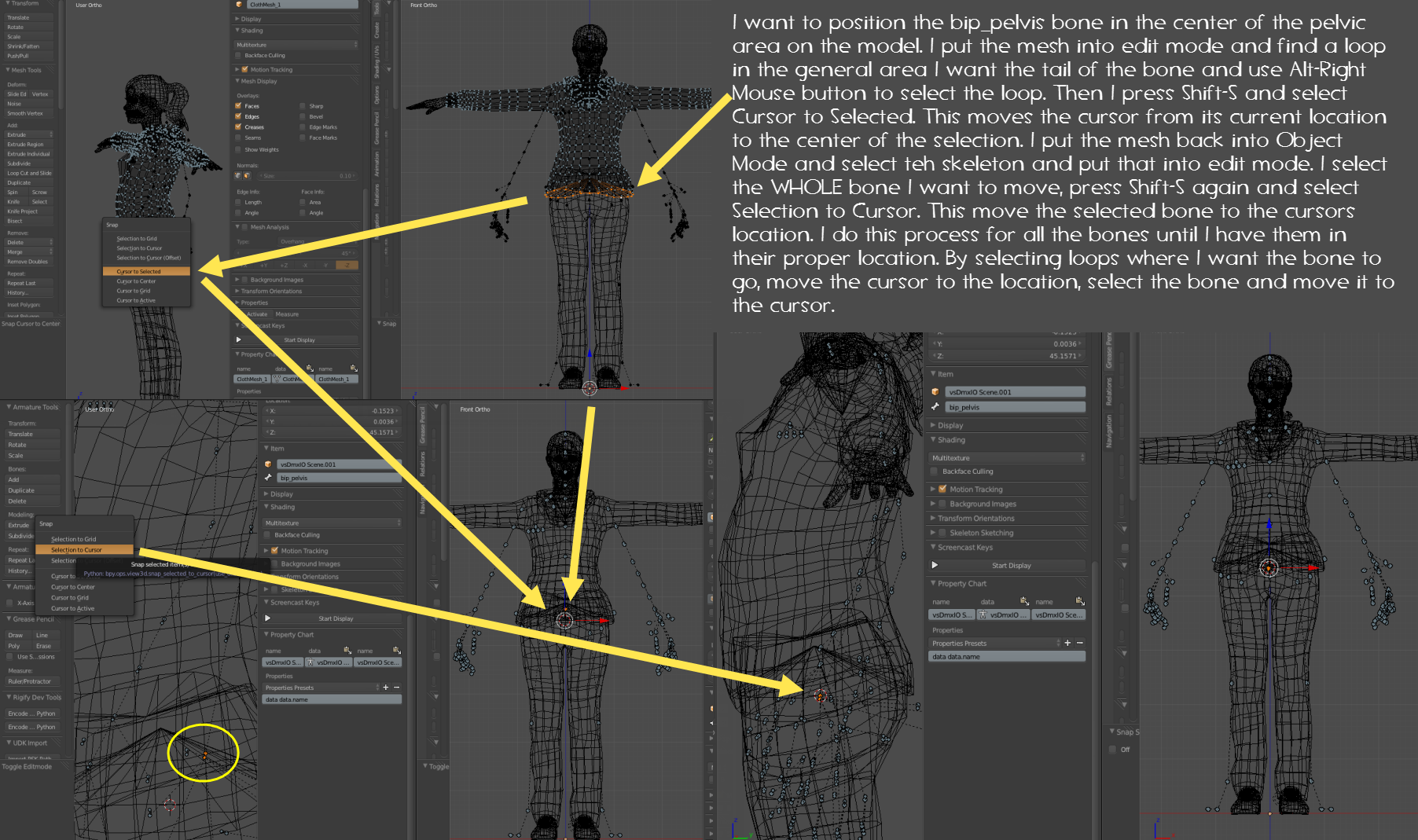Click the Ruler/Protractor button

click(32, 681)
